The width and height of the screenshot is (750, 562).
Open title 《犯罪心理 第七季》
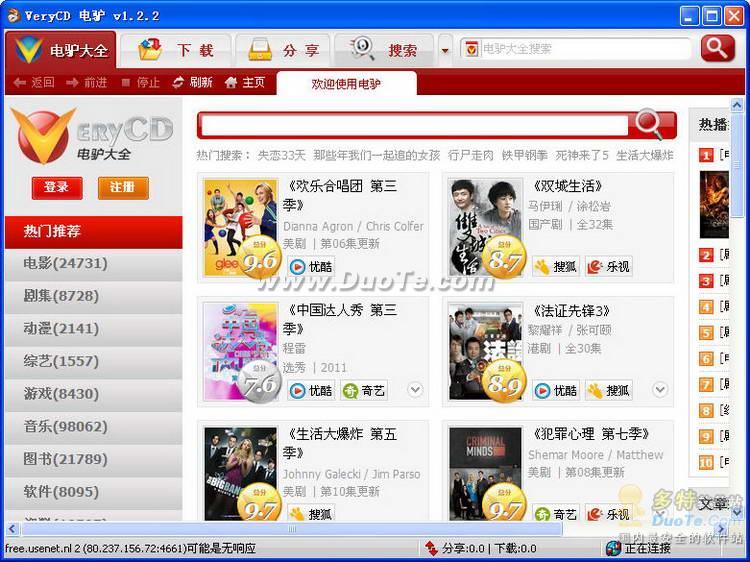point(591,434)
